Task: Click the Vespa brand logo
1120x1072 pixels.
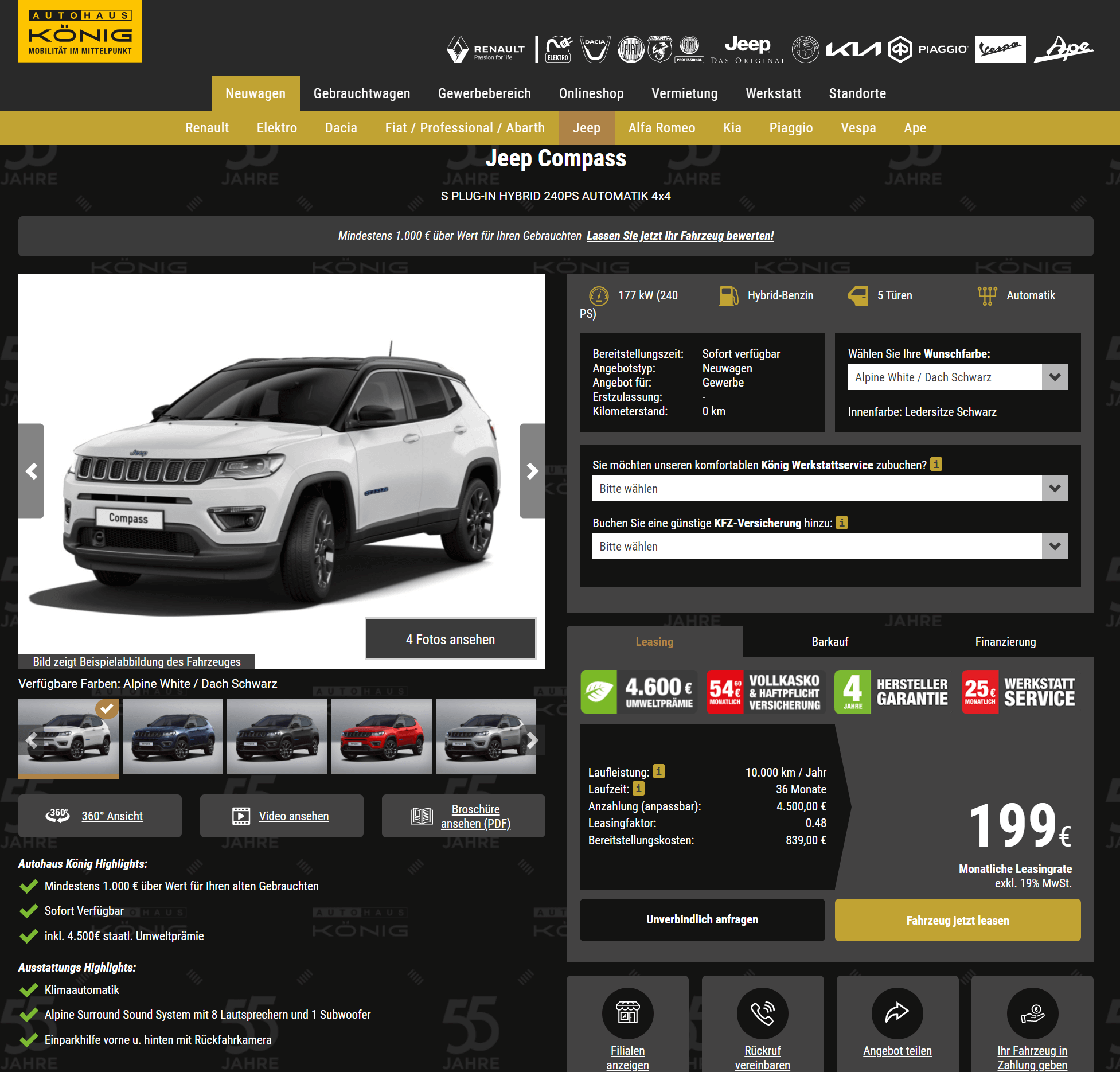Action: pyautogui.click(x=1000, y=49)
